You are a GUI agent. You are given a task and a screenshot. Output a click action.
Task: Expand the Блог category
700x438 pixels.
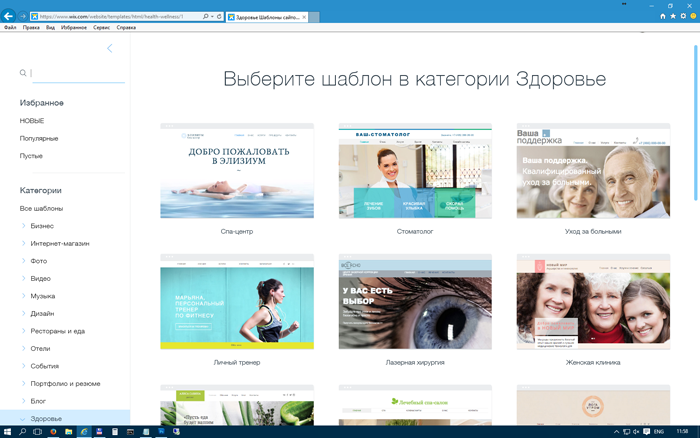(23, 401)
